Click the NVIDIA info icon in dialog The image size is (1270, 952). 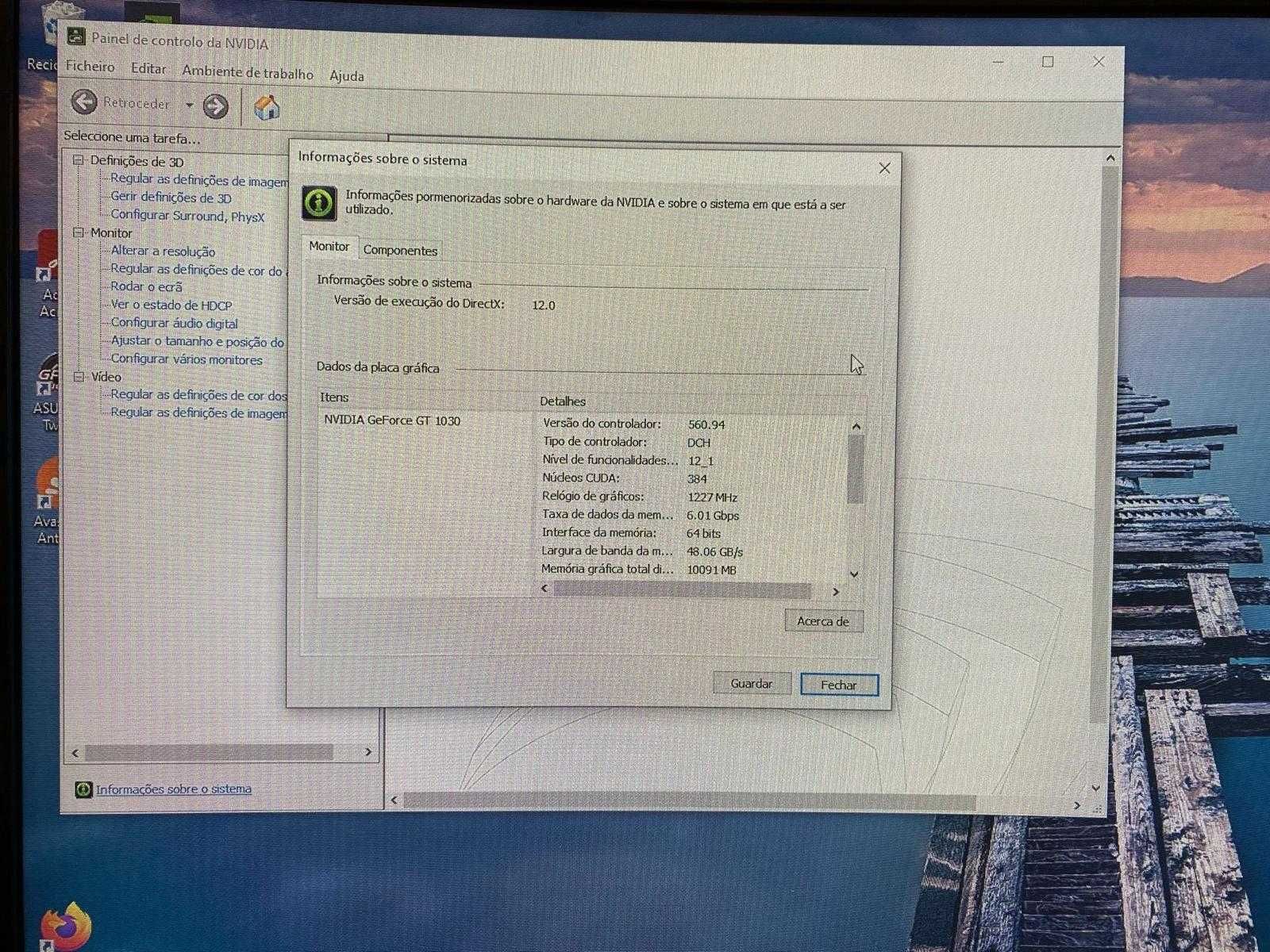(x=319, y=203)
